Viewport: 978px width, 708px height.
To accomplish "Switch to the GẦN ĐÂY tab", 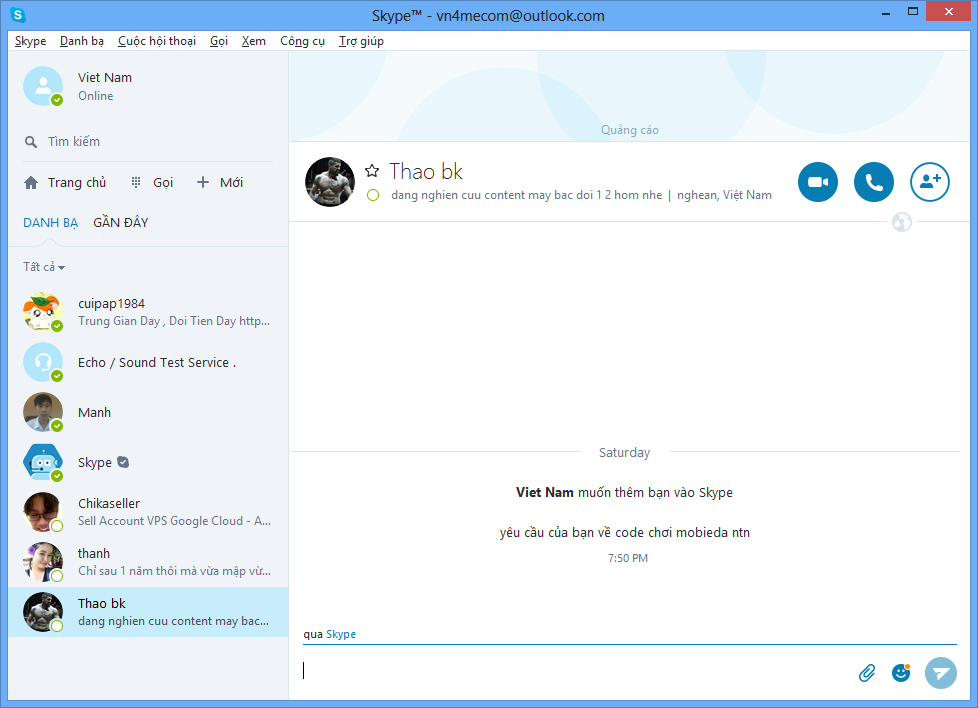I will pyautogui.click(x=120, y=223).
